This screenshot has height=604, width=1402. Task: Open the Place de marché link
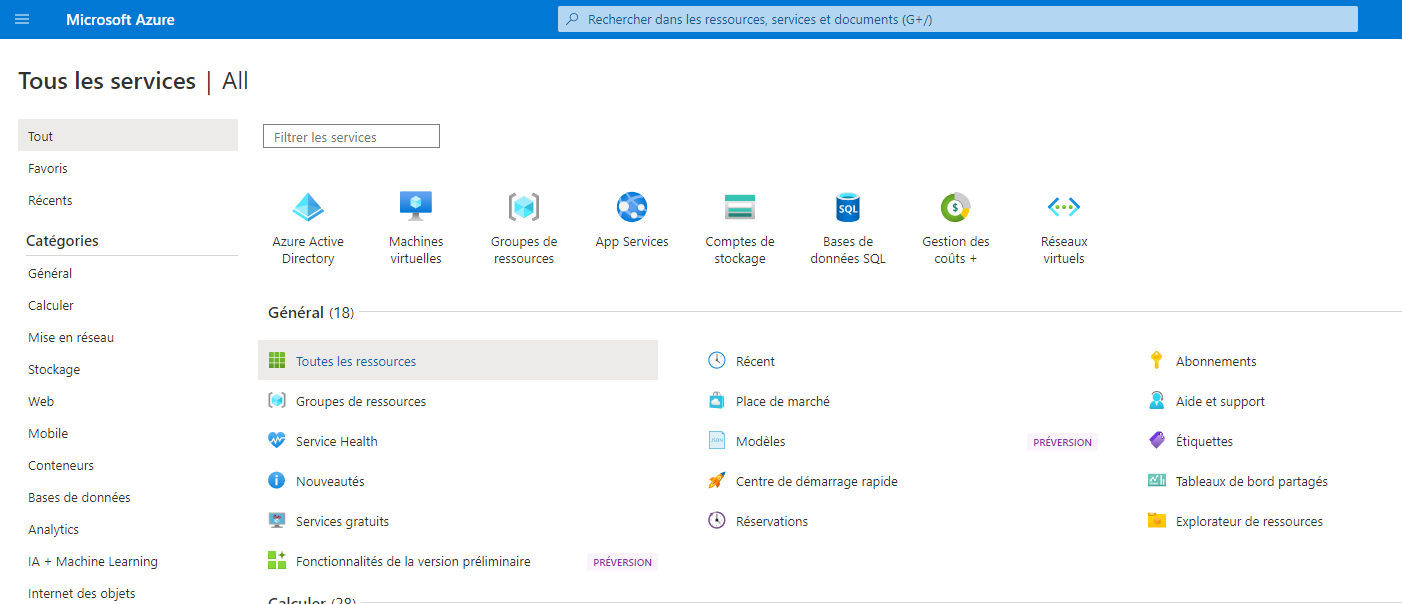(783, 401)
